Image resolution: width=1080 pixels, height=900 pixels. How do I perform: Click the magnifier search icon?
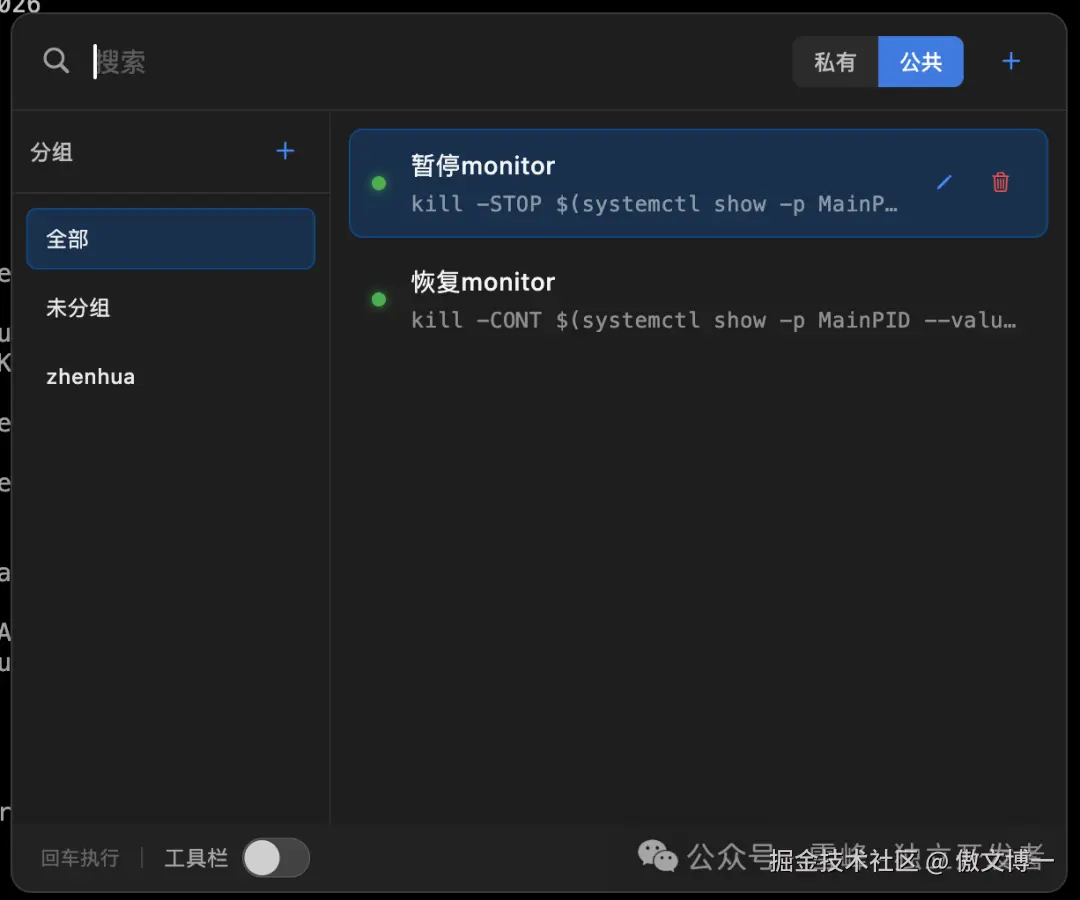[56, 61]
